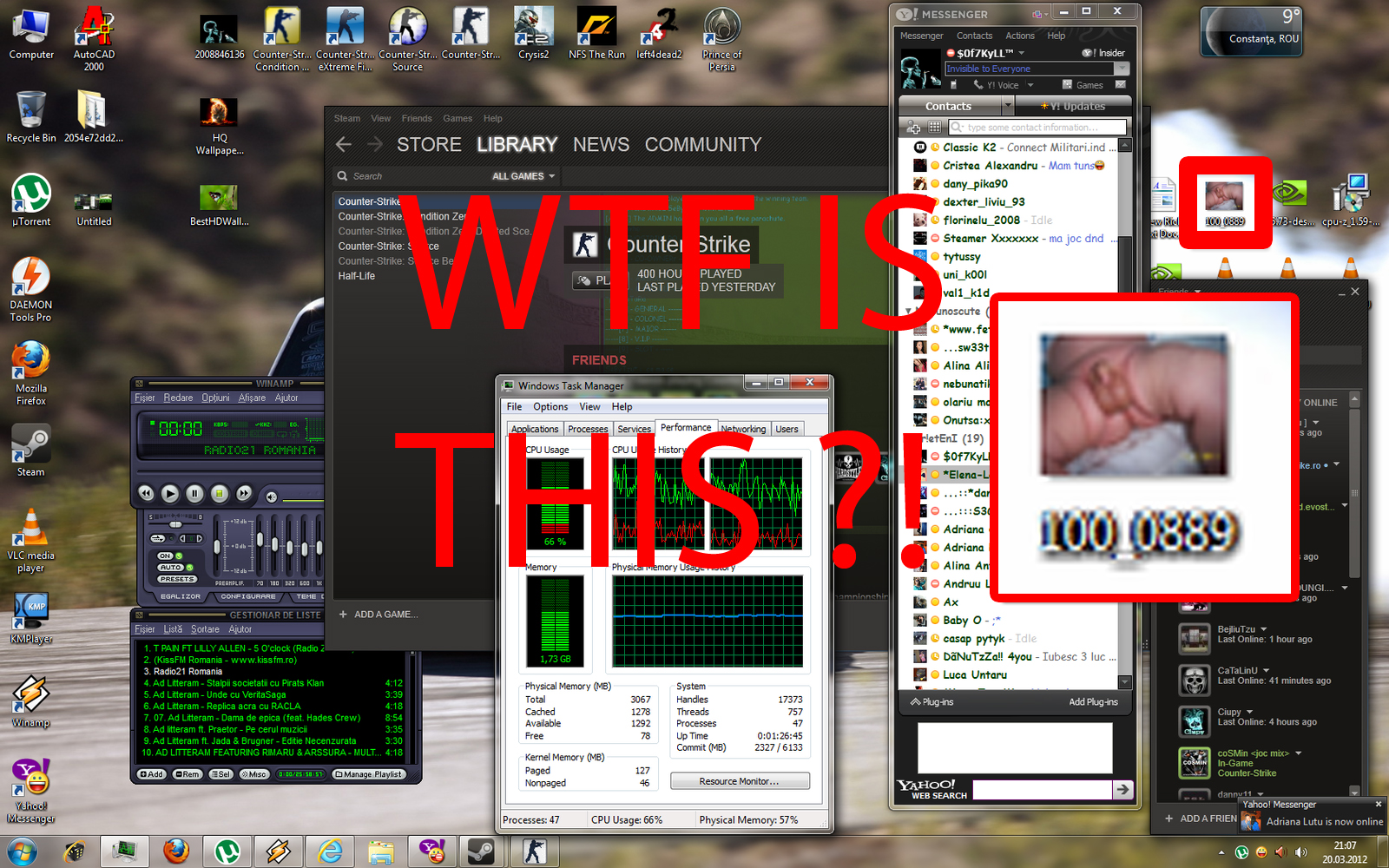1389x868 pixels.
Task: Open dropdown next to Steam friend BejliuTzu
Action: tap(1263, 629)
